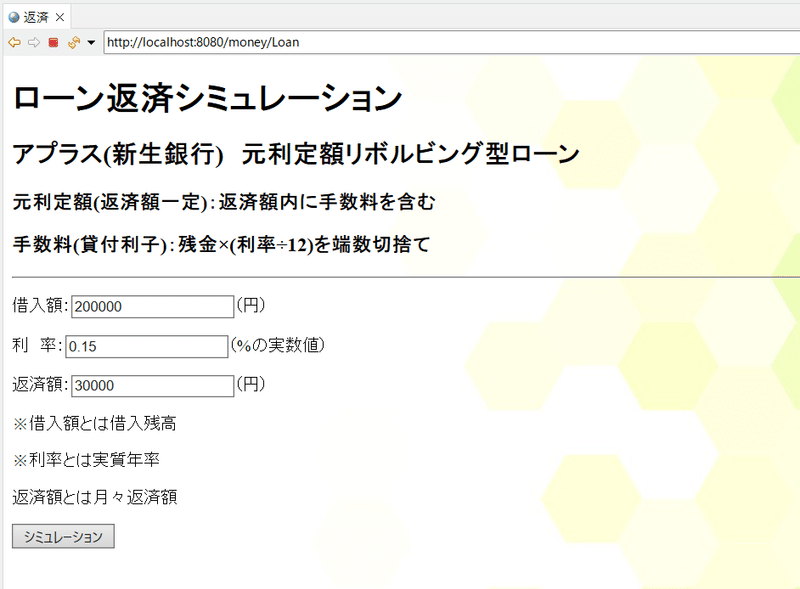Click the note ※利率とは実質年率
800x589 pixels.
(x=86, y=460)
